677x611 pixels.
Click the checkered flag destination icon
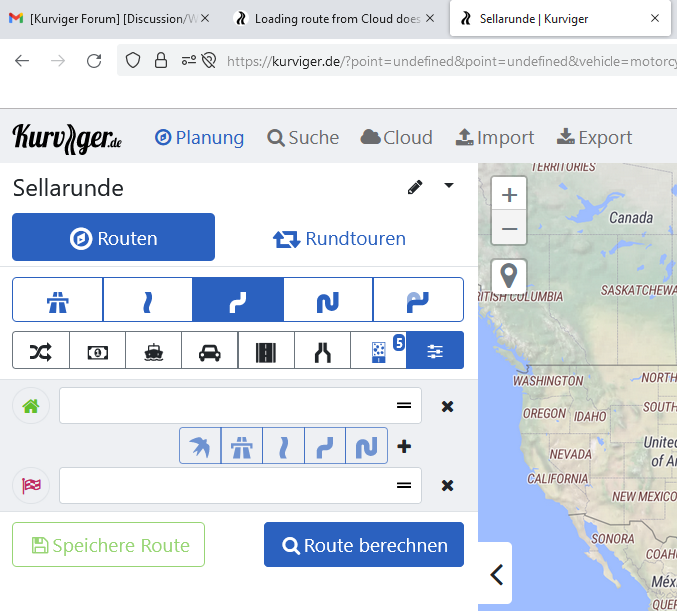[x=30, y=486]
